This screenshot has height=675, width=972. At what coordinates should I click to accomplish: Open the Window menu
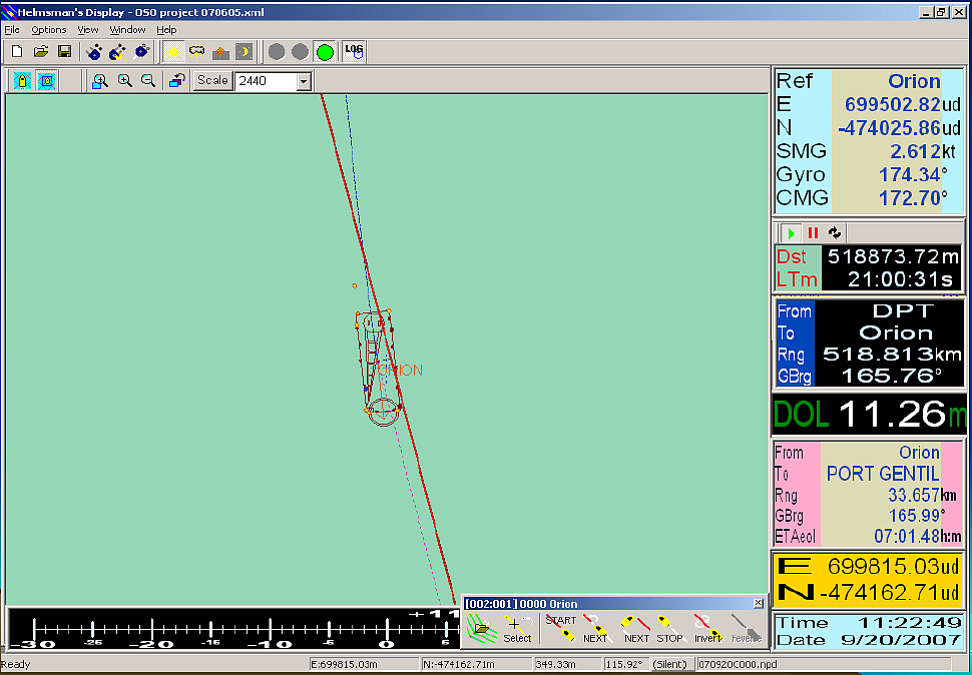pyautogui.click(x=127, y=30)
